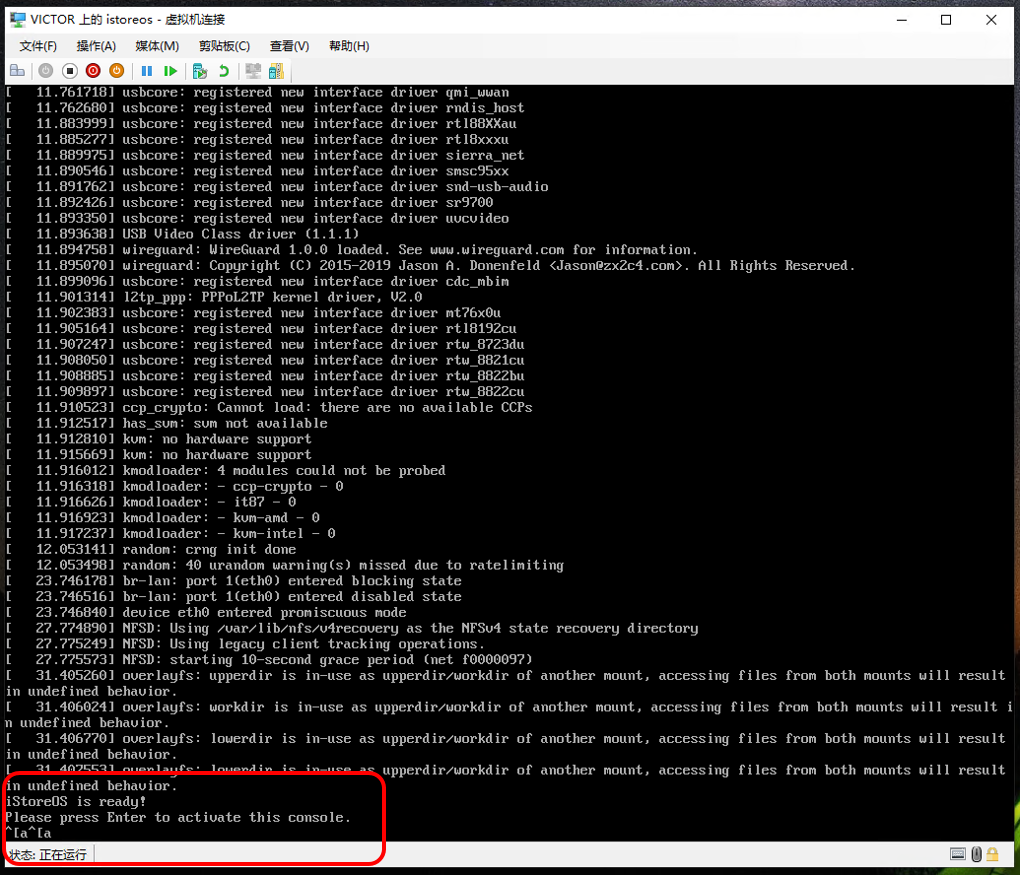Click the grayed Start power icon

46,70
